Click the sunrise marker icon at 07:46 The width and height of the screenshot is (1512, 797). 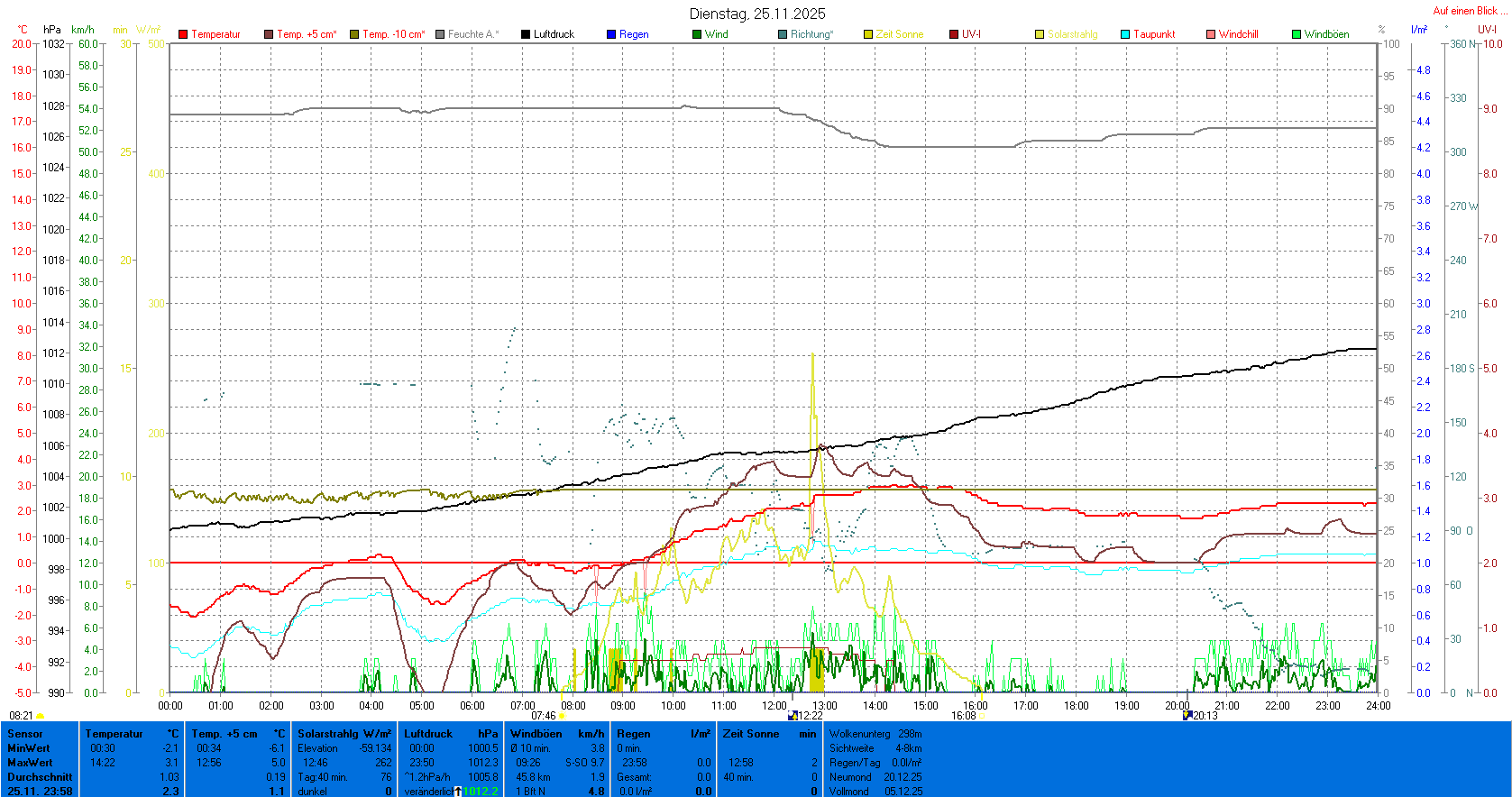coord(563,716)
